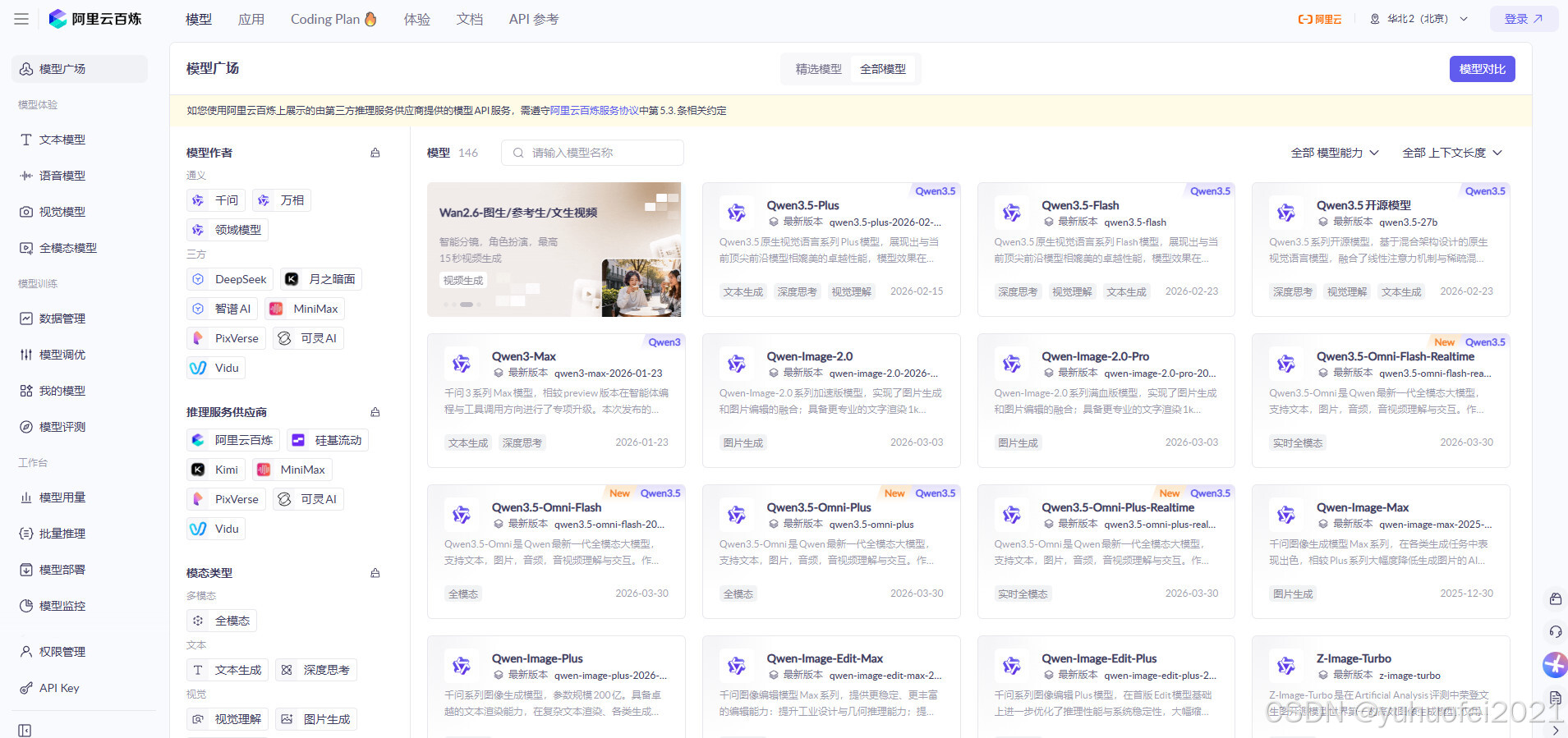Toggle the Kimi provider filter
The width and height of the screenshot is (1568, 738).
pos(216,470)
